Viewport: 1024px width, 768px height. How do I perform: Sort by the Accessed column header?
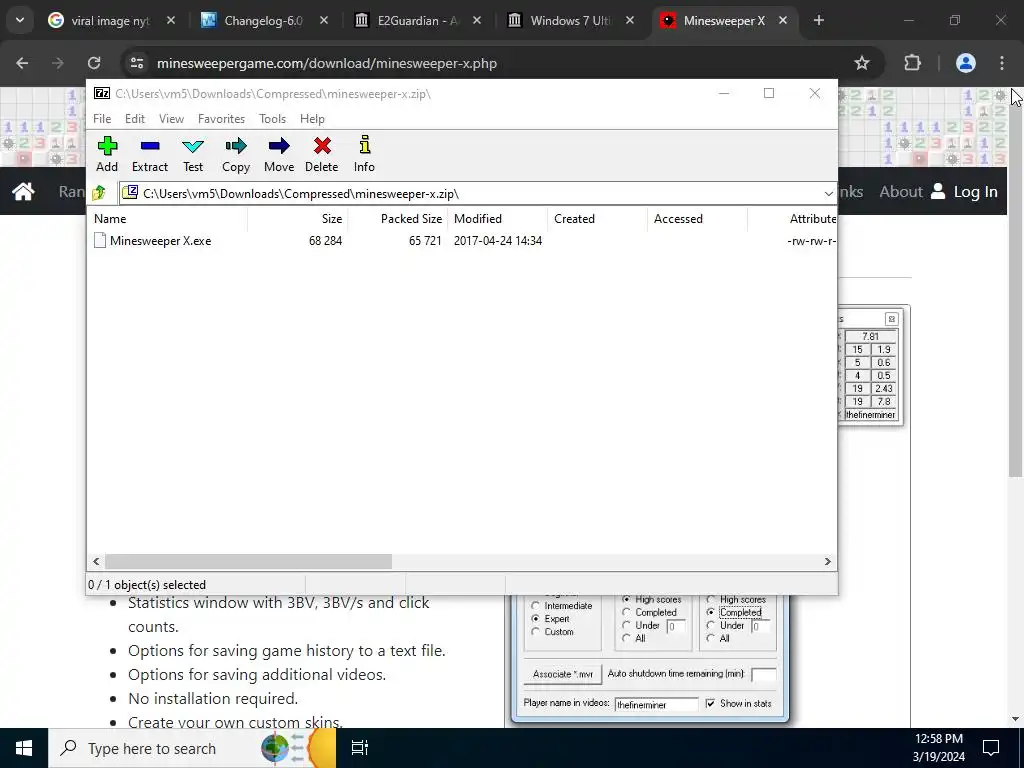point(697,219)
